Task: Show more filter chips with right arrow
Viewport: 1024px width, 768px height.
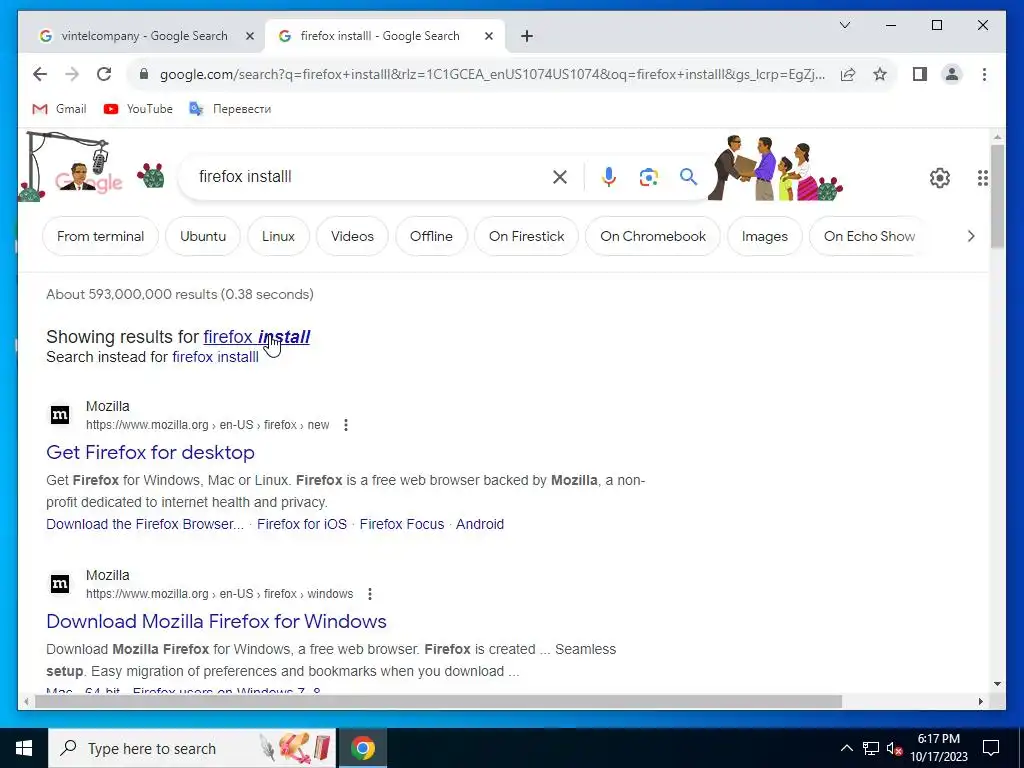Action: (971, 236)
